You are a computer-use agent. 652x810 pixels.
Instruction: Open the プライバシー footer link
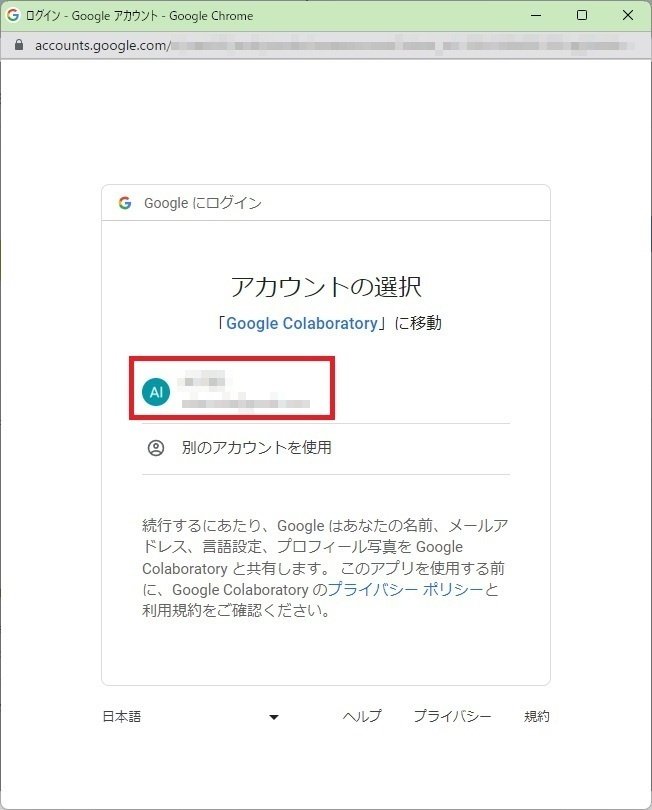pyautogui.click(x=452, y=716)
